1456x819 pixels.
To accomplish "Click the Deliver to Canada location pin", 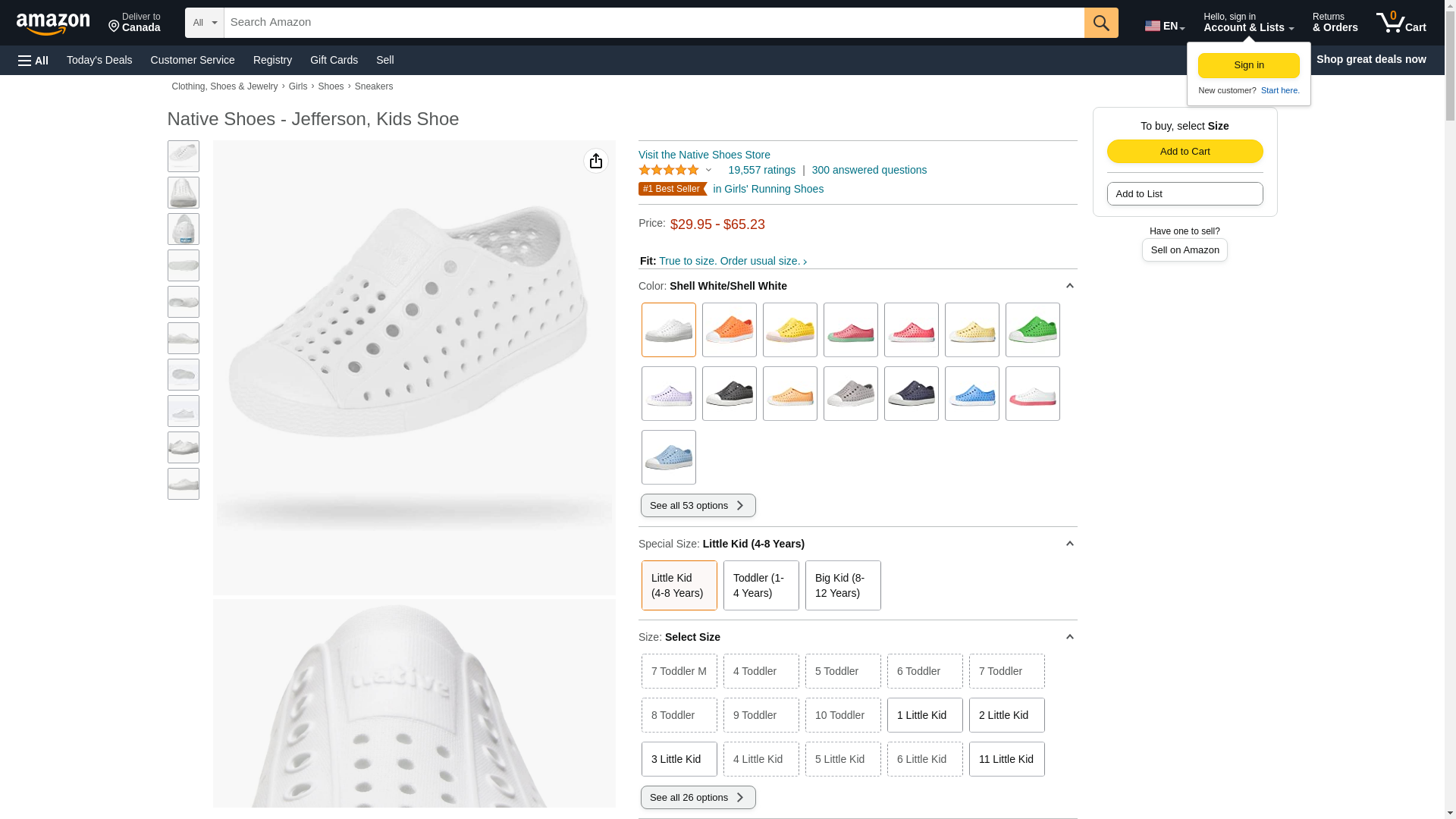I will coord(115,27).
